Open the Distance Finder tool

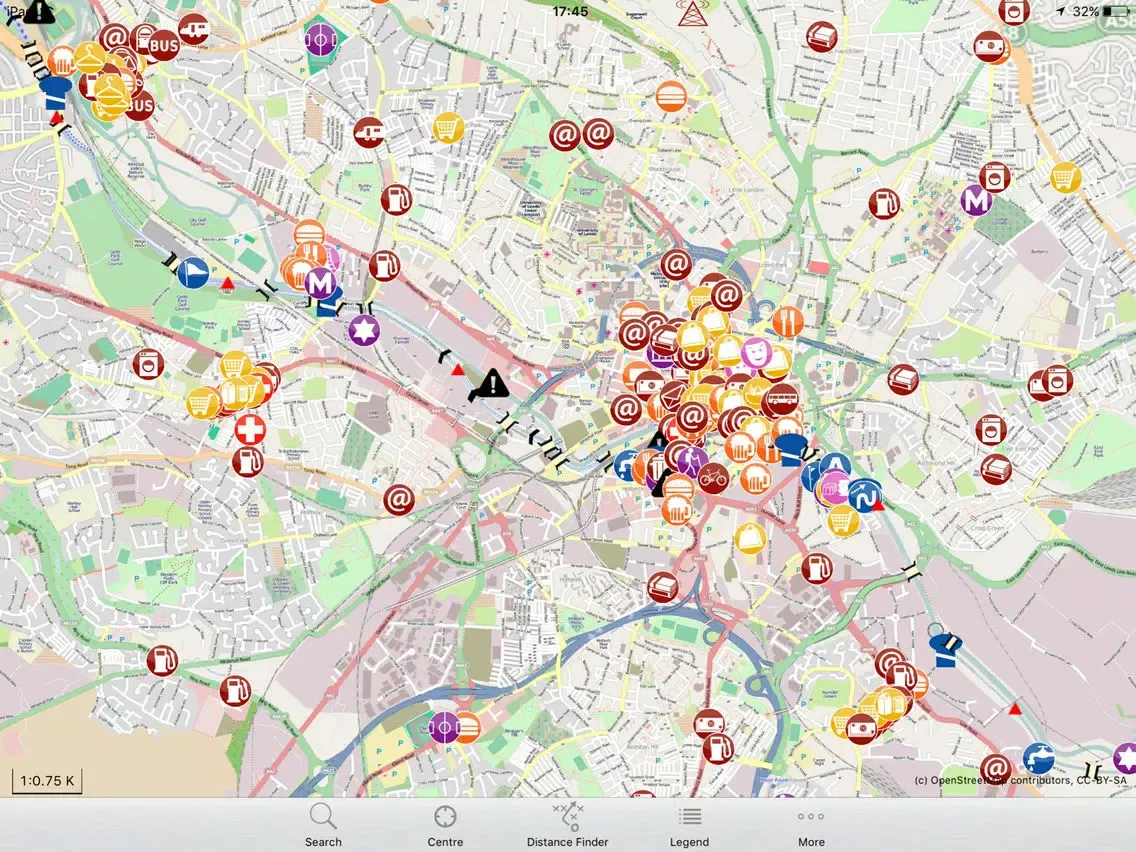[x=567, y=826]
